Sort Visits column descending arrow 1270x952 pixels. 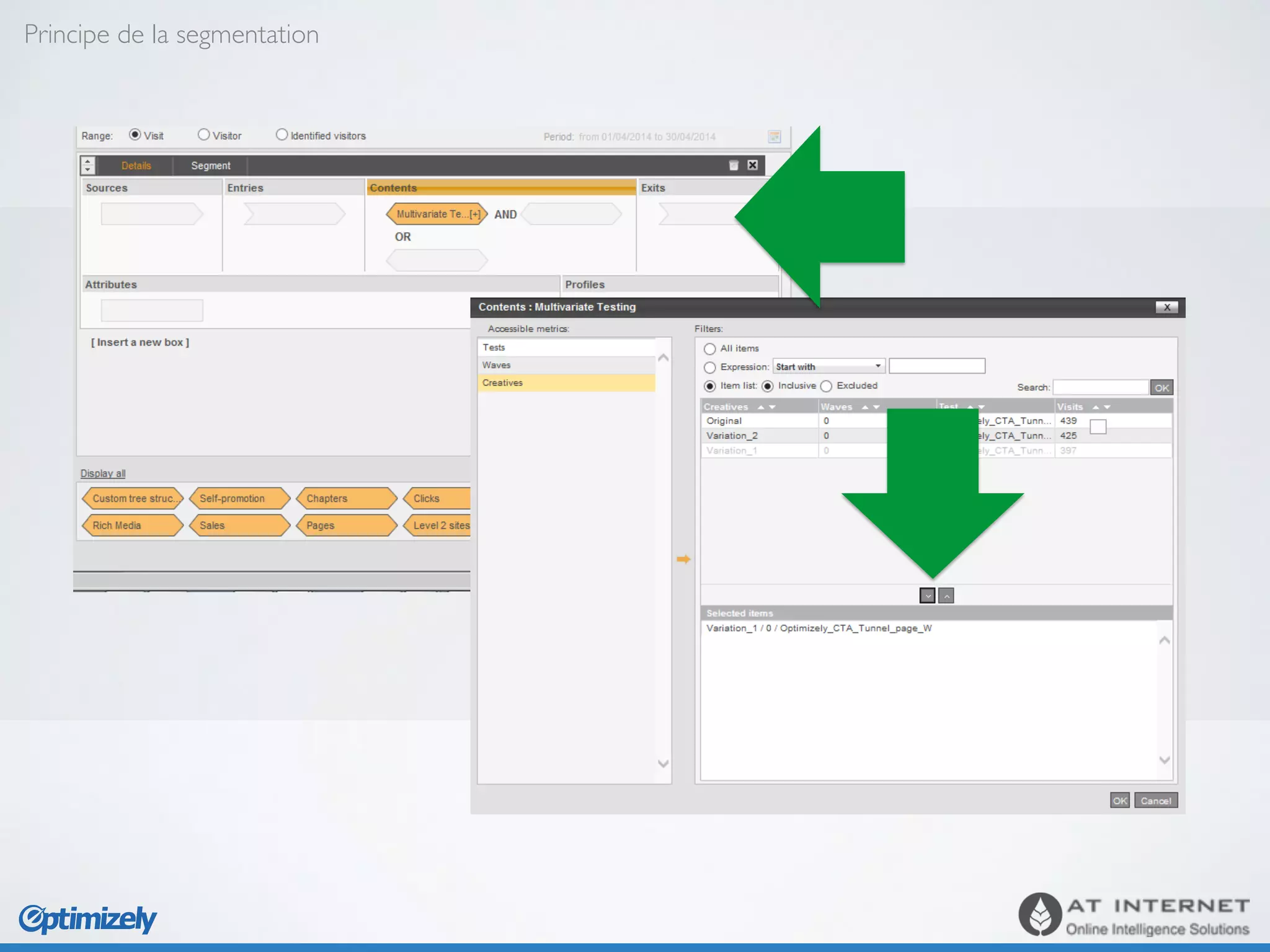pos(1108,407)
